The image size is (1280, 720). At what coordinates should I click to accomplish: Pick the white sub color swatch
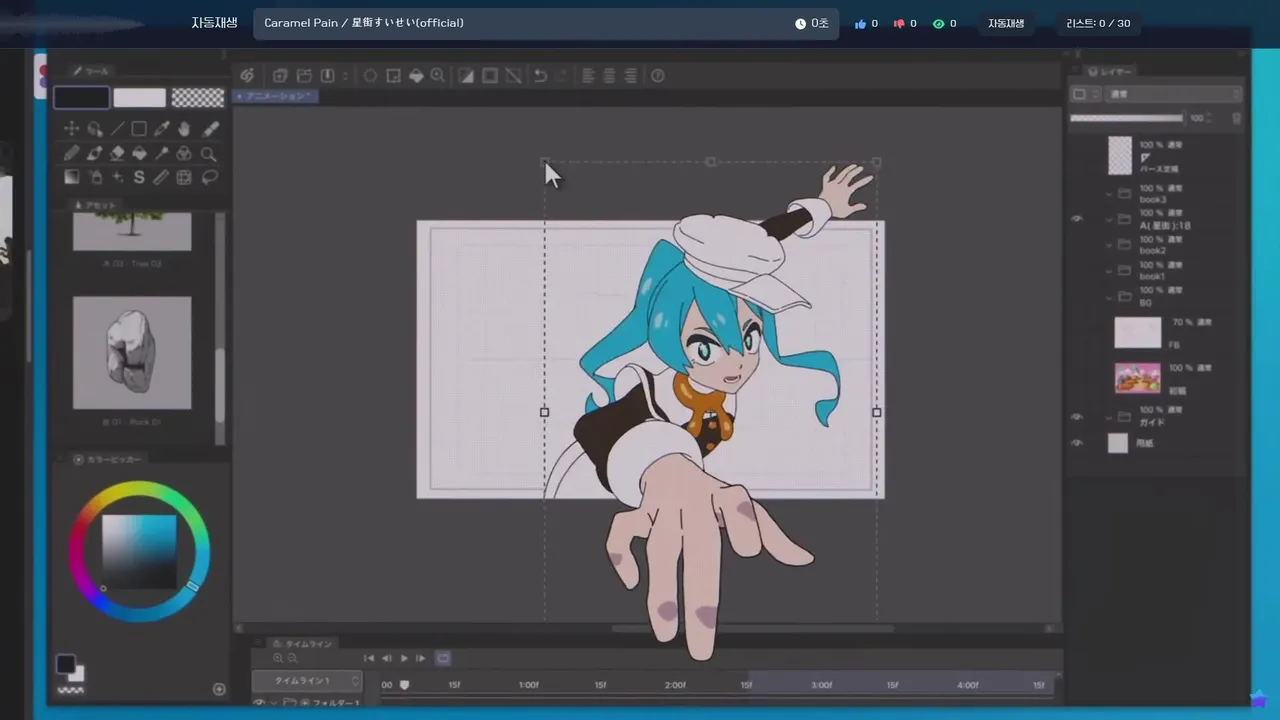point(140,97)
